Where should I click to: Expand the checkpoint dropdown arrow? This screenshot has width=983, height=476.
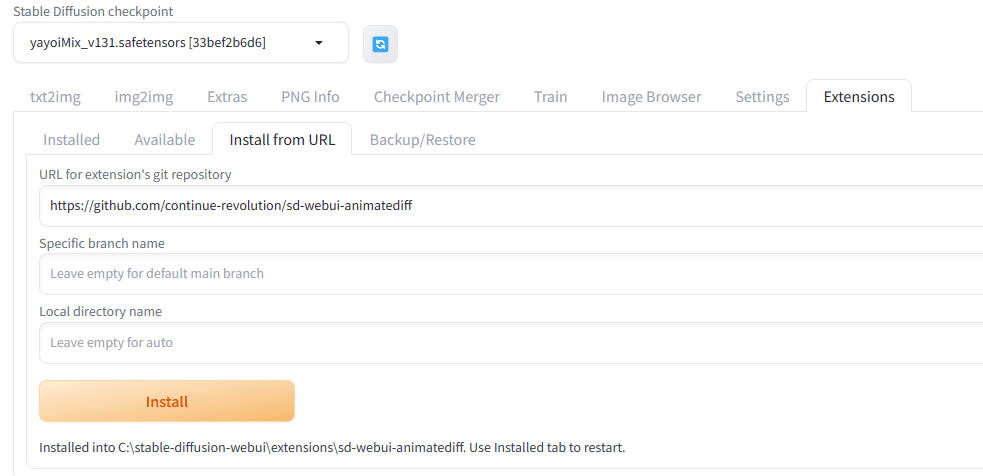click(x=318, y=43)
